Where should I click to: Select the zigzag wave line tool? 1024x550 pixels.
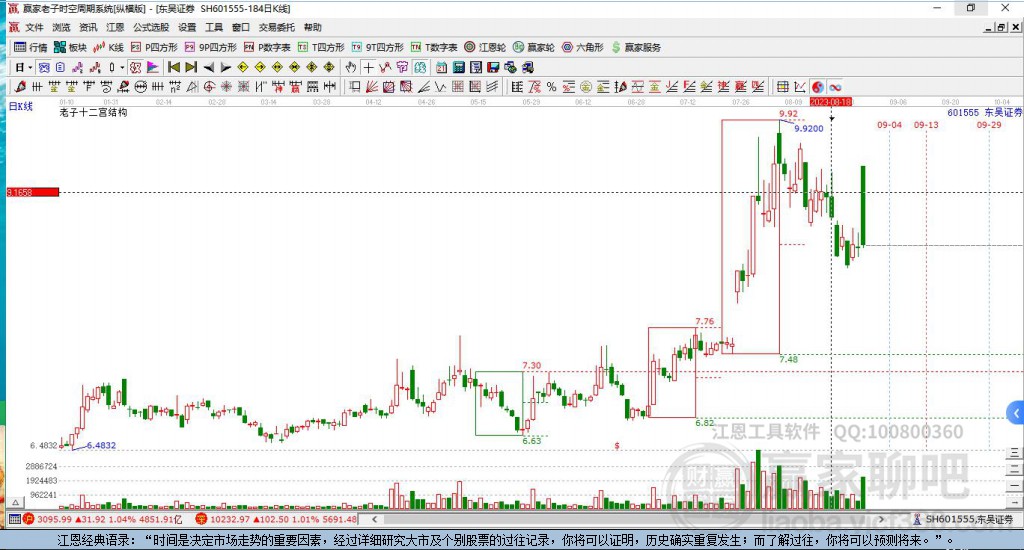pyautogui.click(x=440, y=87)
